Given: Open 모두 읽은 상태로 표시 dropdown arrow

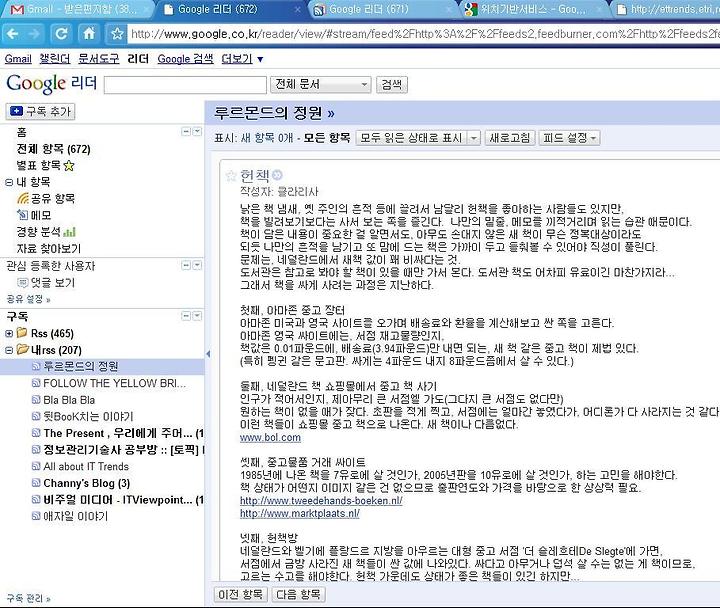Looking at the screenshot, I should [473, 138].
